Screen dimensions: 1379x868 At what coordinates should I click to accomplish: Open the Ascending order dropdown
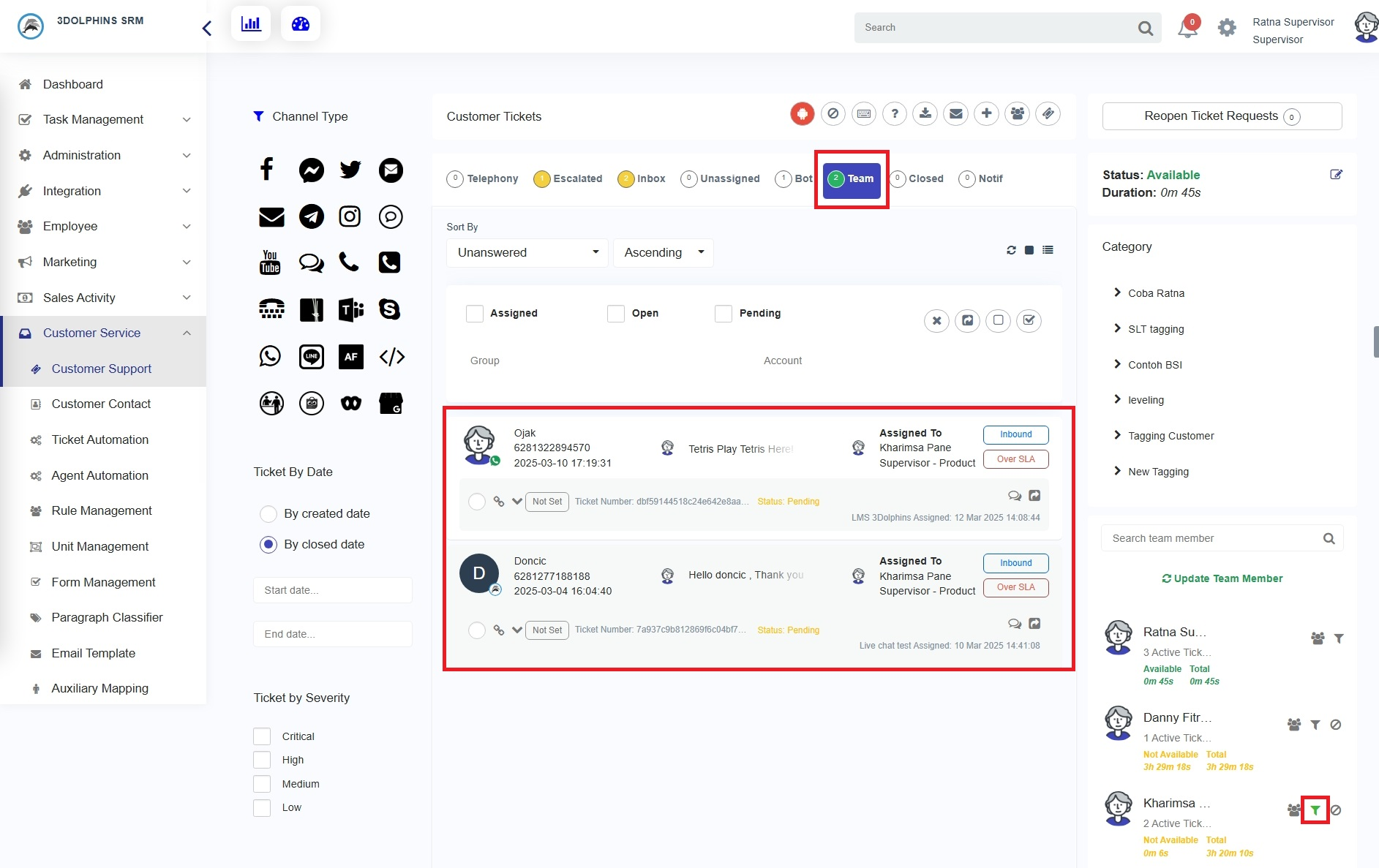[x=663, y=253]
